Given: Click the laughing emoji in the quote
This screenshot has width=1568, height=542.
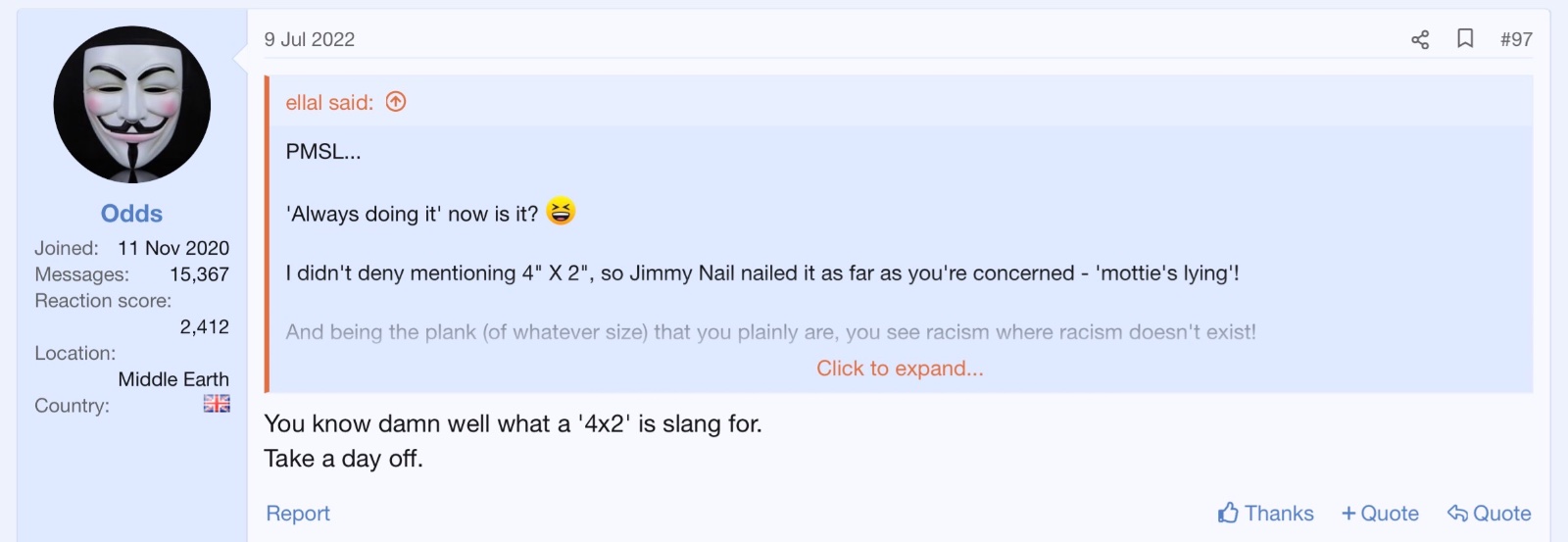Looking at the screenshot, I should (561, 212).
